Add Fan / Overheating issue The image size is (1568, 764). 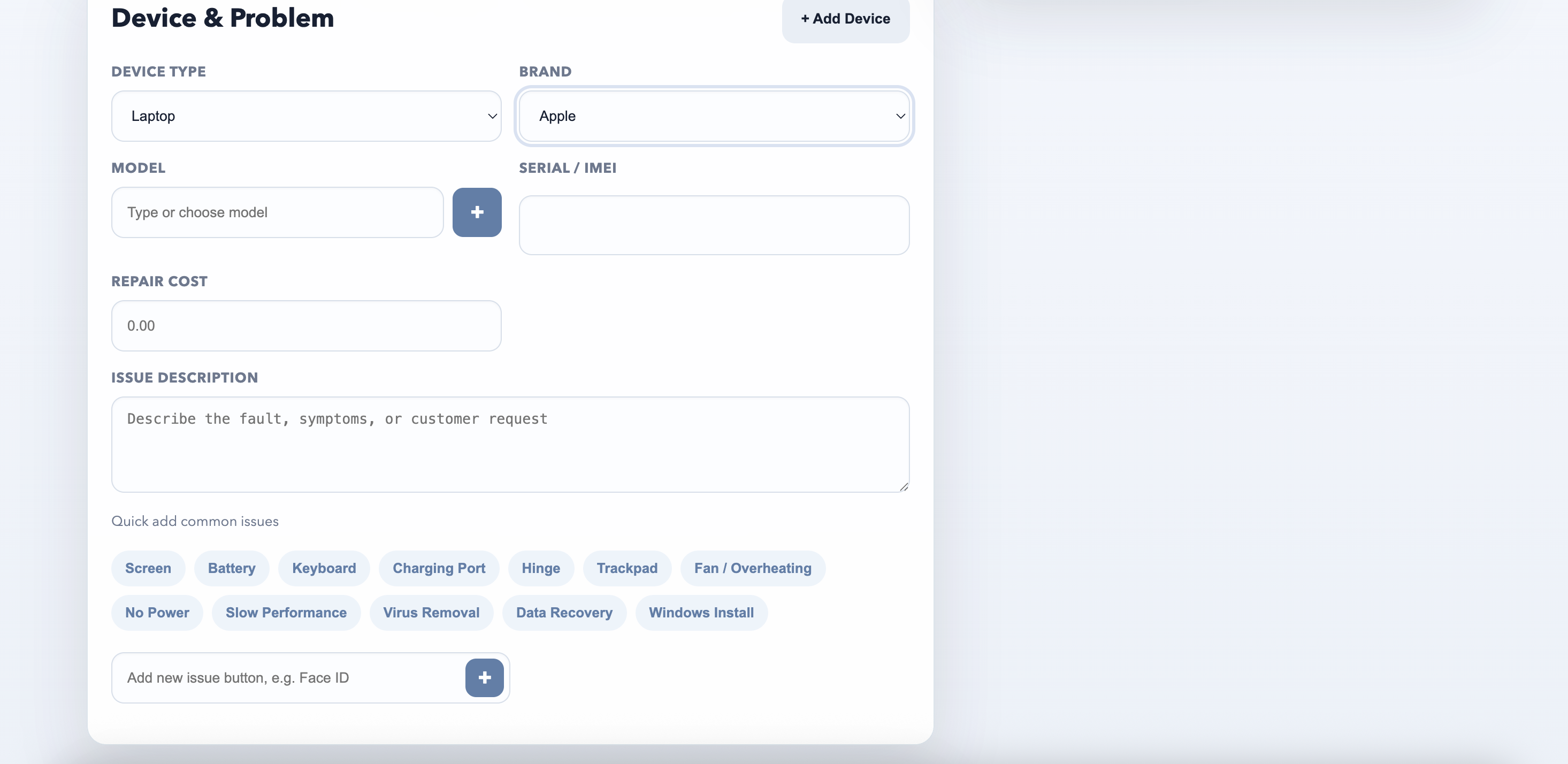[x=752, y=567]
